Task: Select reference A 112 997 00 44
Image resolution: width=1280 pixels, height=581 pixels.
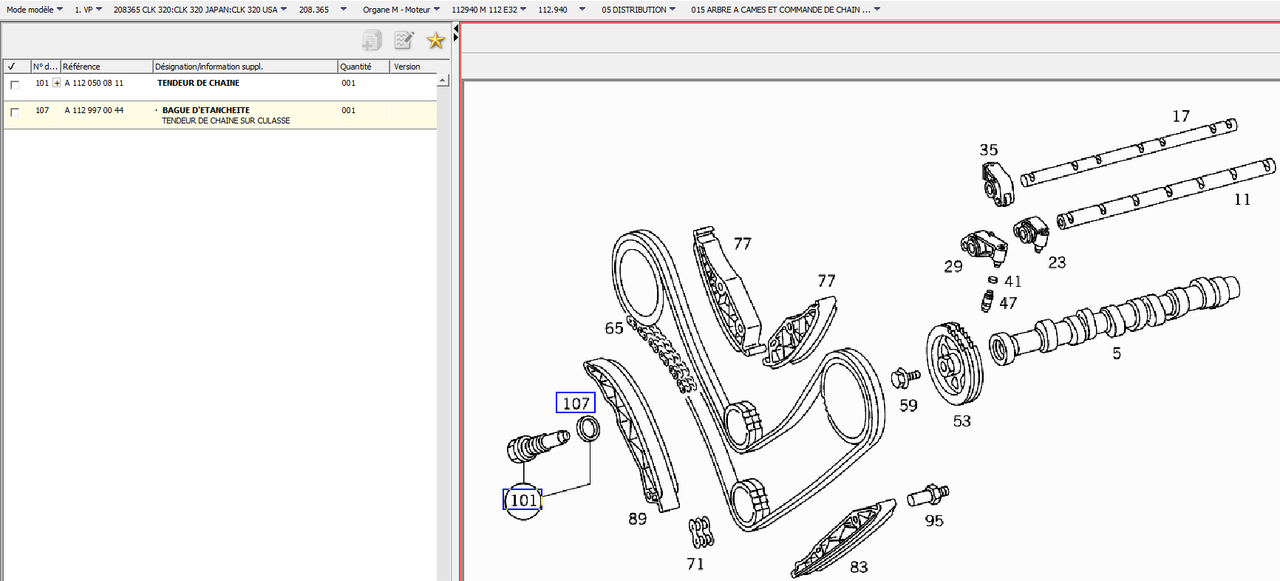Action: click(x=94, y=110)
